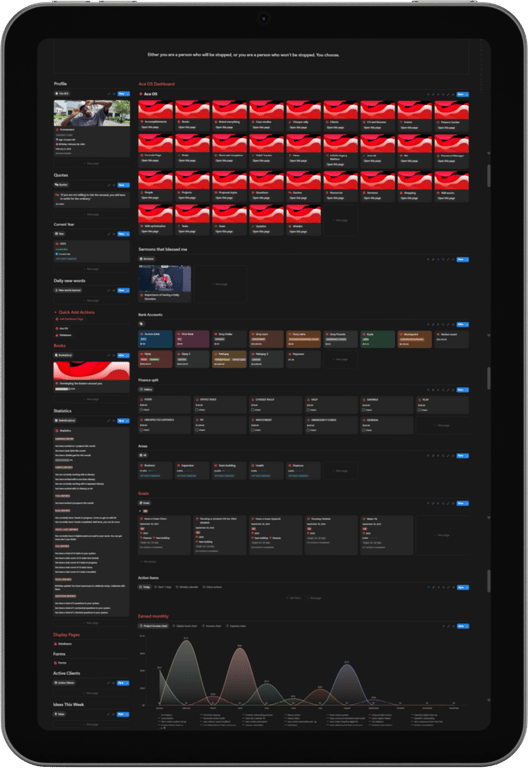The image size is (528, 768).
Task: Click New page placeholder in Ace OS gallery
Action: 340,220
